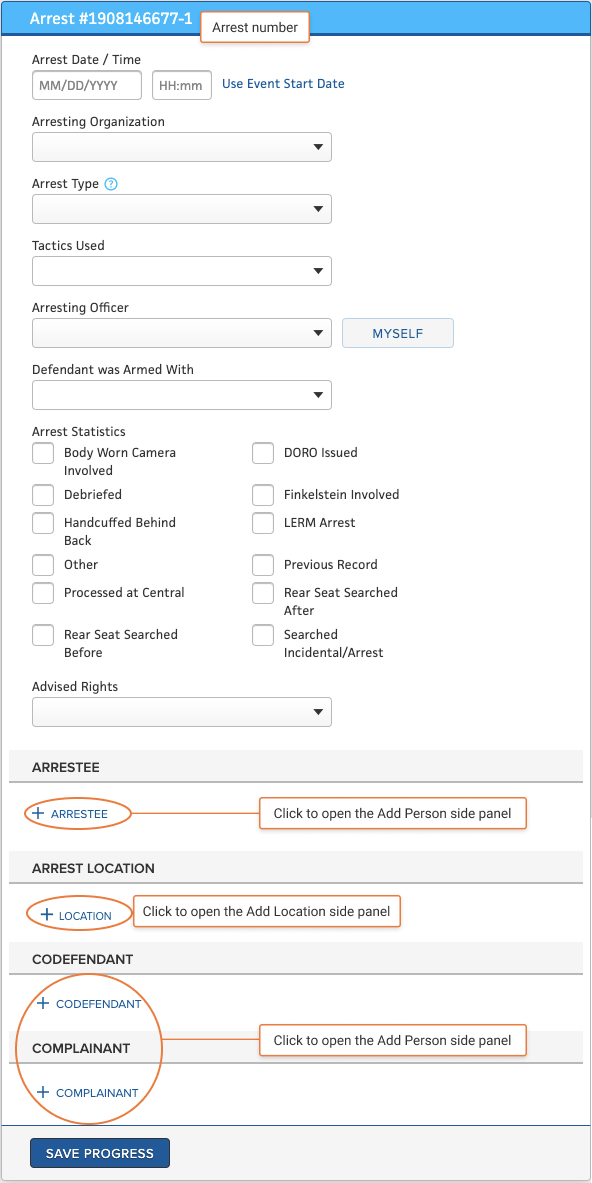Enable the Searched Incidental/Arrest checkbox
This screenshot has height=1183, width=592.
(263, 635)
